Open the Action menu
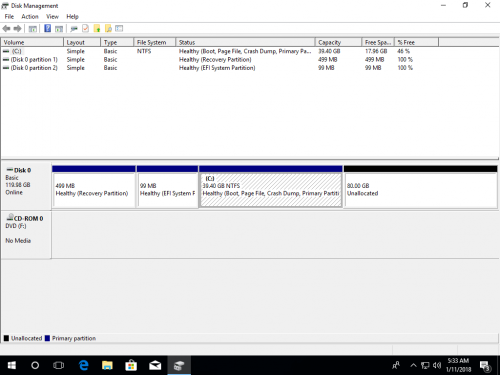 30,17
